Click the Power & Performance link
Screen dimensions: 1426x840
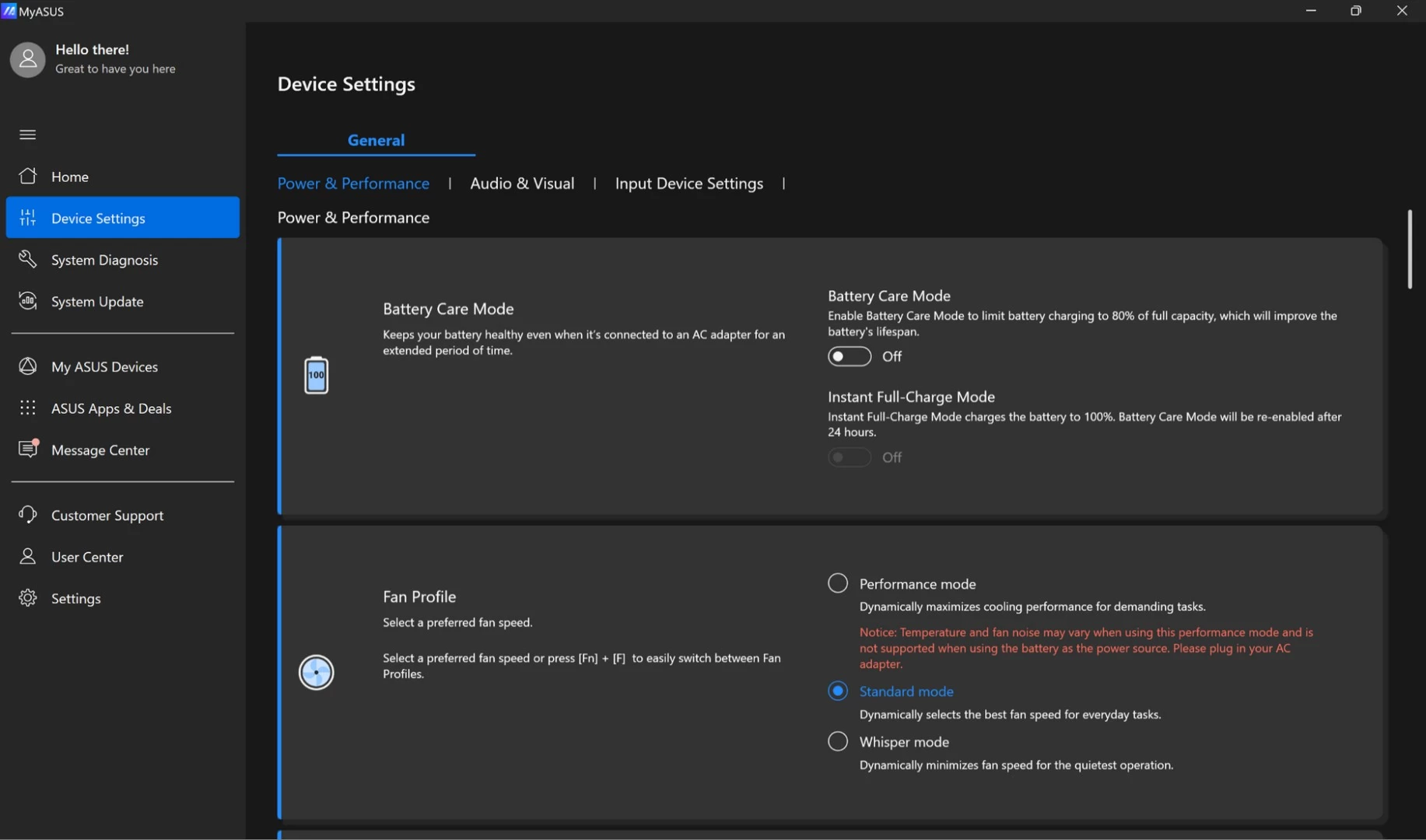[x=353, y=184]
